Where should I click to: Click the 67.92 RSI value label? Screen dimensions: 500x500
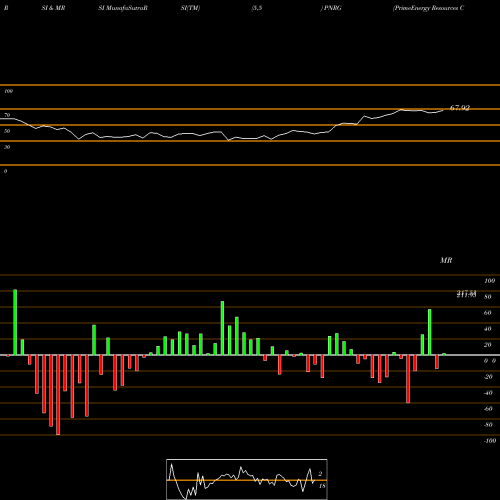point(460,108)
